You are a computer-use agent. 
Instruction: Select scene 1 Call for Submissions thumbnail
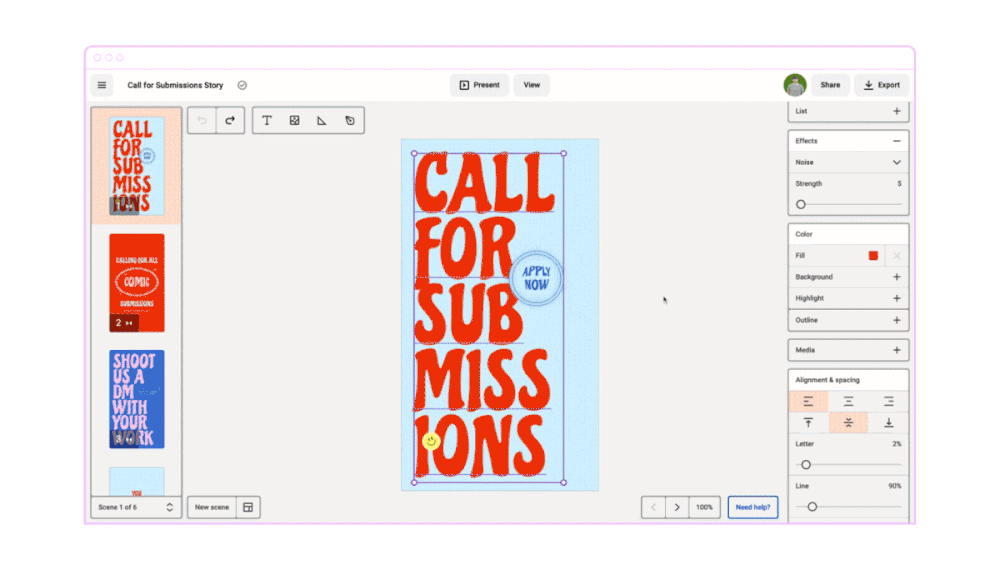(136, 166)
